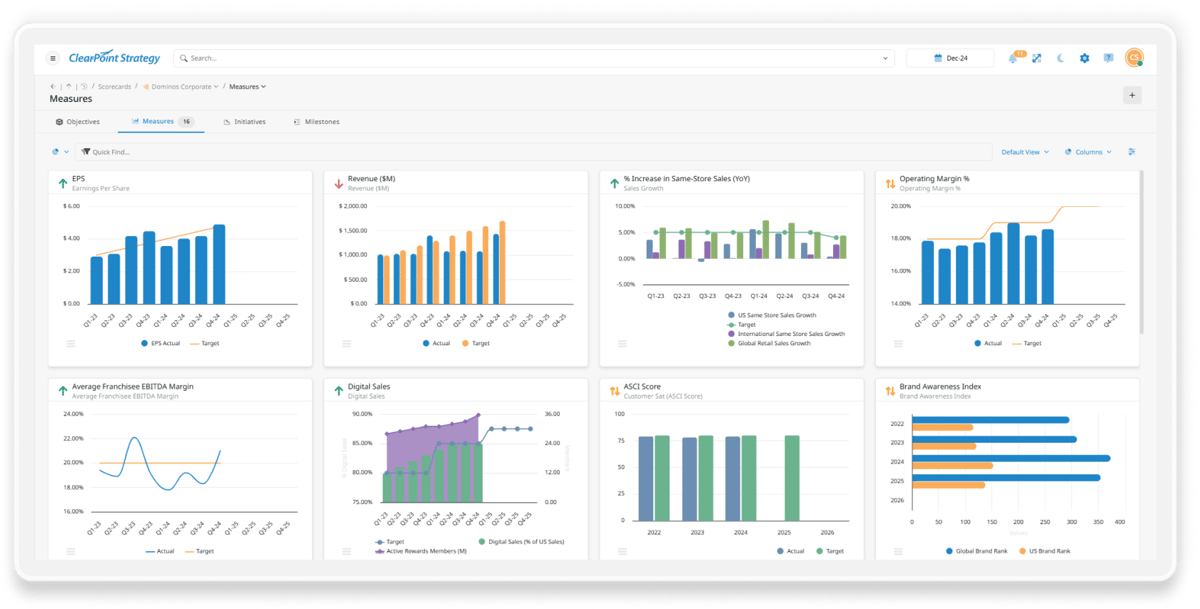Viewport: 1200px width, 609px height.
Task: Click the Quick Find filter field
Action: click(536, 152)
